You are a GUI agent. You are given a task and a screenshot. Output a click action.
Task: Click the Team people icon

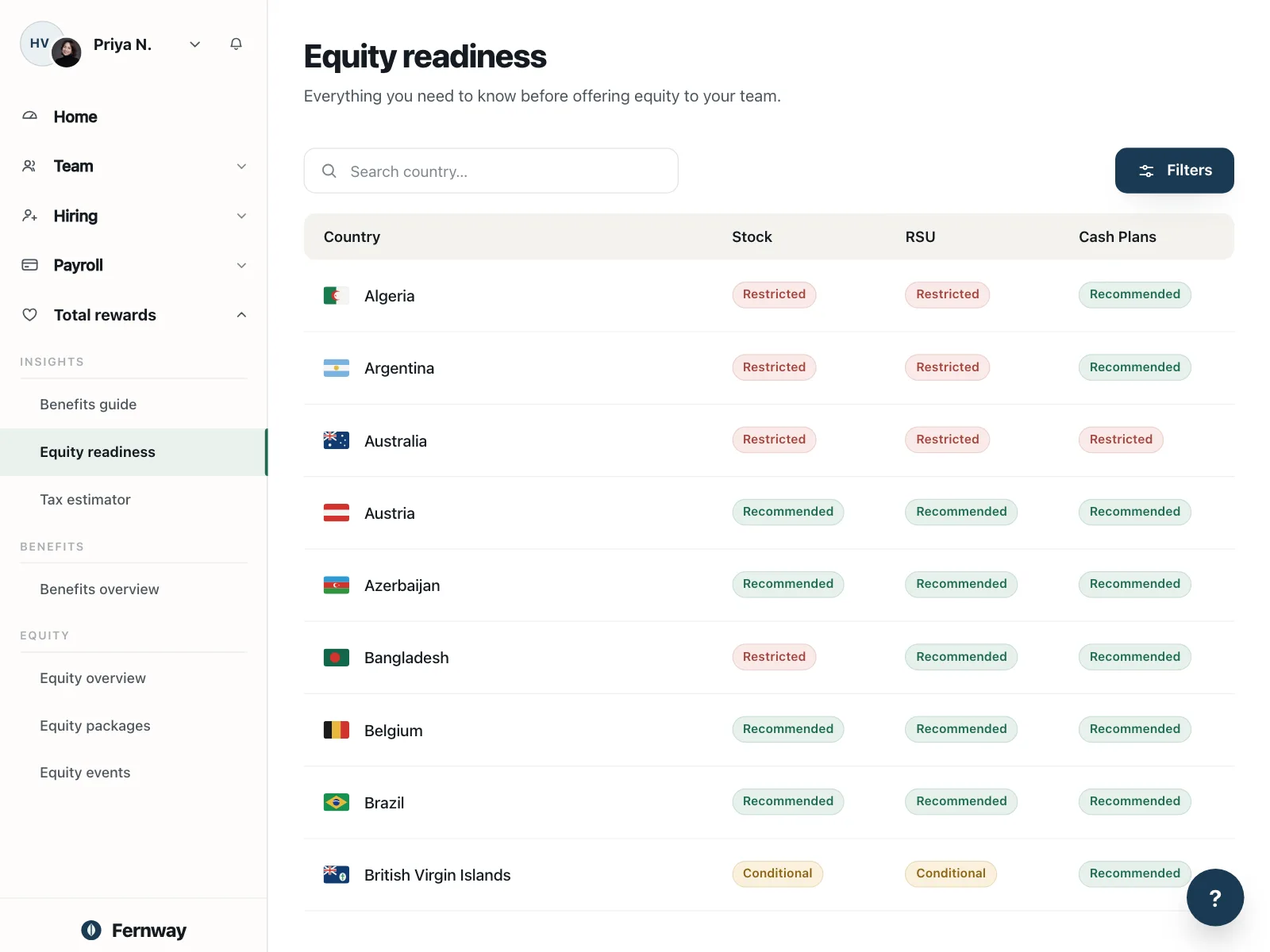(x=29, y=166)
